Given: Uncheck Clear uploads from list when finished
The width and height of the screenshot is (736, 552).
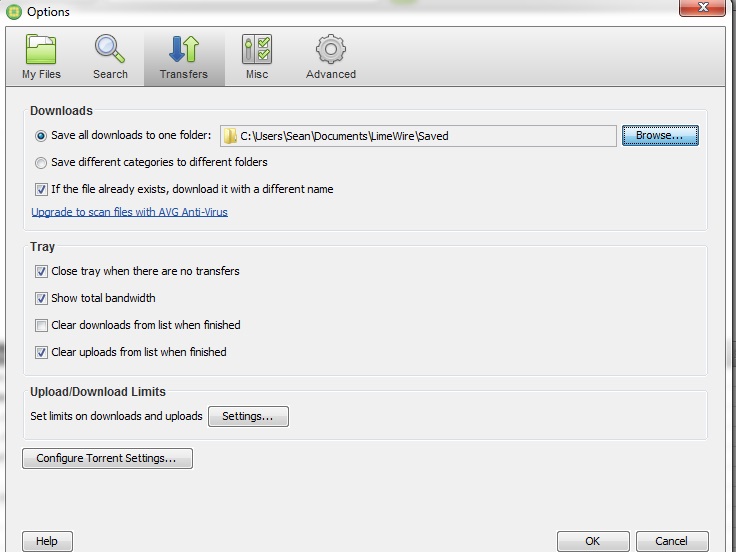Looking at the screenshot, I should coord(41,352).
